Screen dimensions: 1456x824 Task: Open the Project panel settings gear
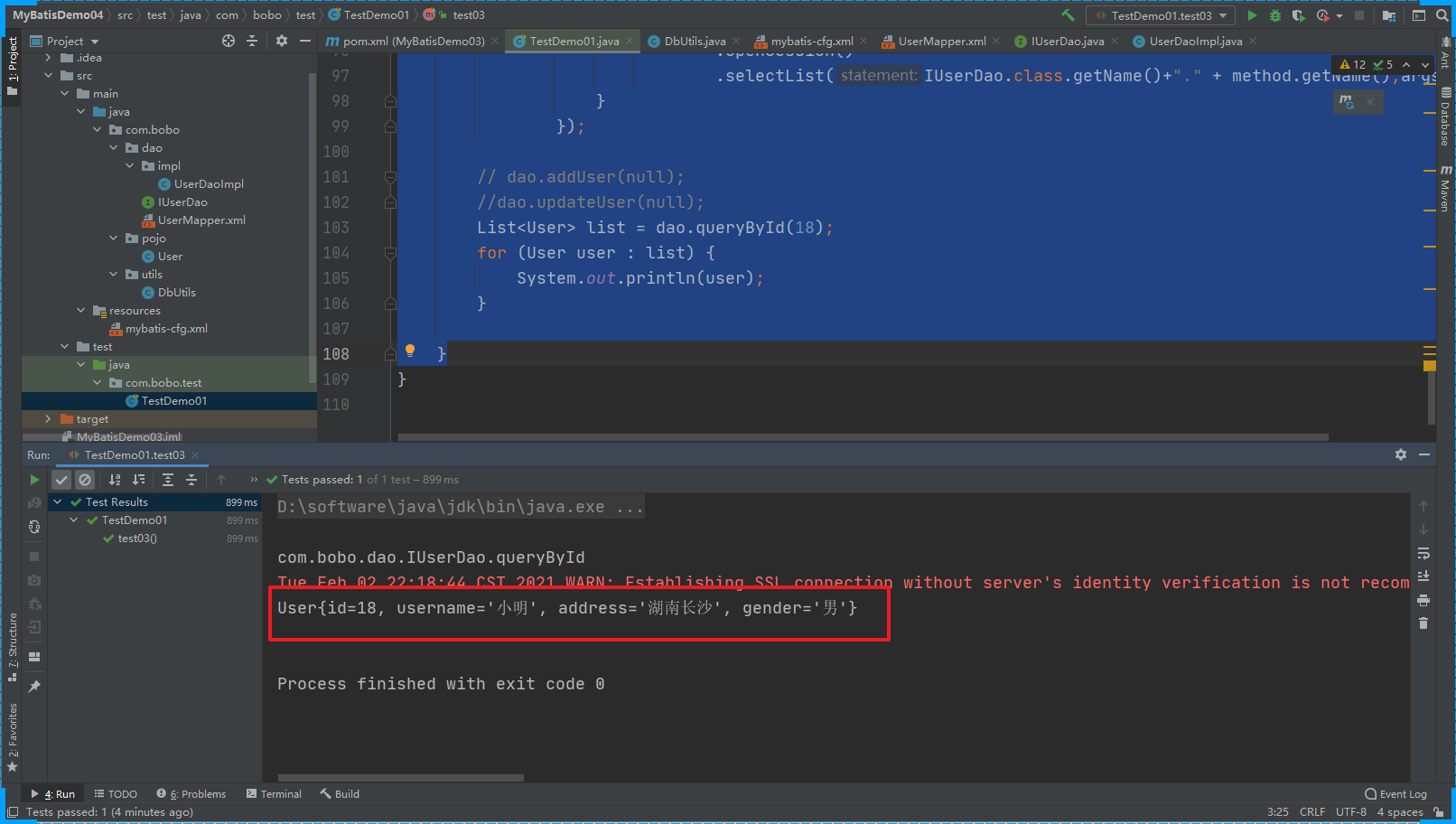tap(282, 41)
